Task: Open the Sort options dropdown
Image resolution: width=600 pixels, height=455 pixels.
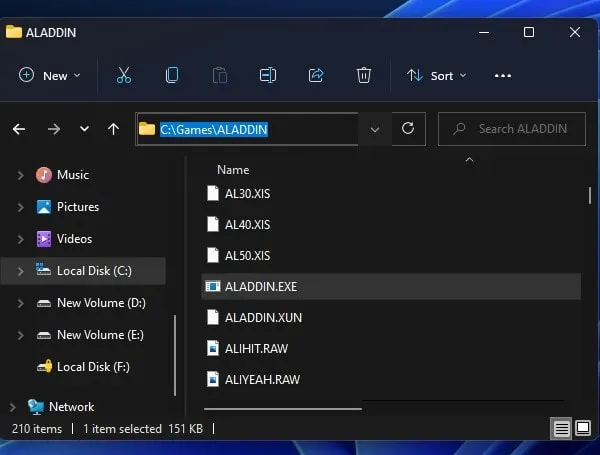Action: 437,76
